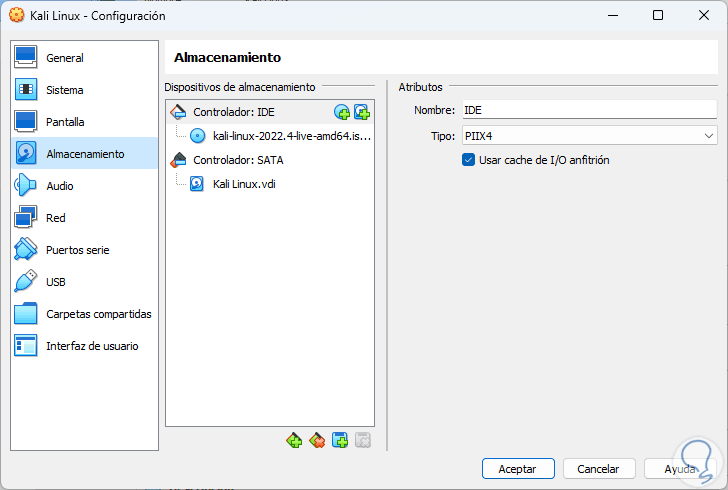Disable the 'Usar cache de I/O anfitrión' checkbox
The image size is (728, 490).
tap(468, 160)
